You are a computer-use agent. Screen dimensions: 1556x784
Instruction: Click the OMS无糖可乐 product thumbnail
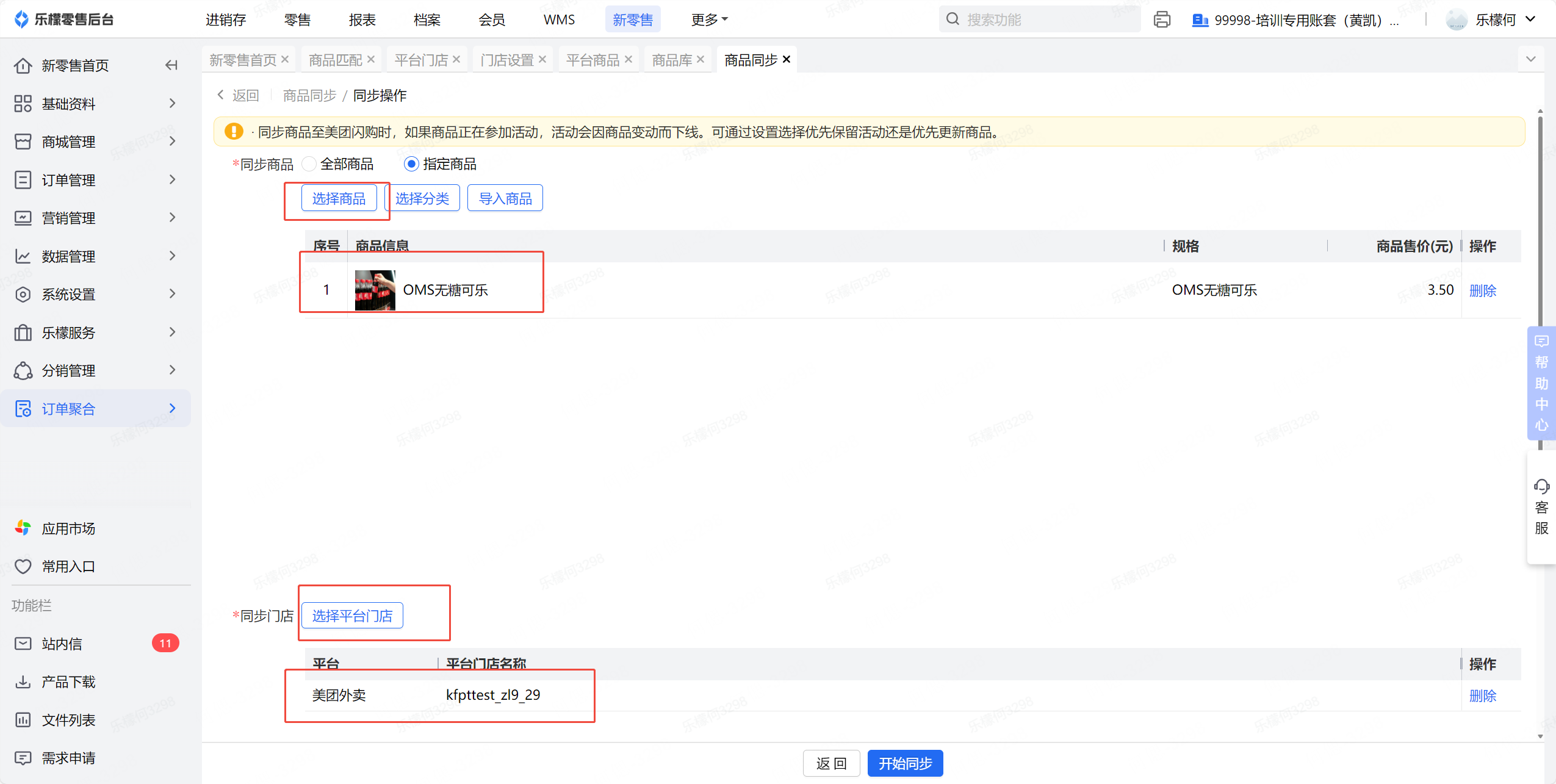pyautogui.click(x=375, y=290)
